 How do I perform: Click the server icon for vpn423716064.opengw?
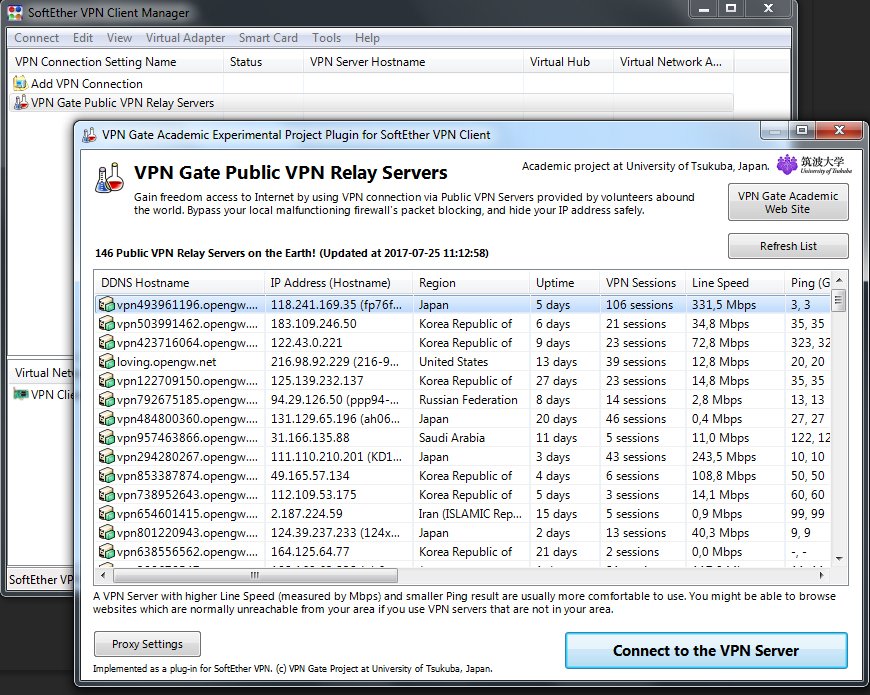[x=106, y=343]
